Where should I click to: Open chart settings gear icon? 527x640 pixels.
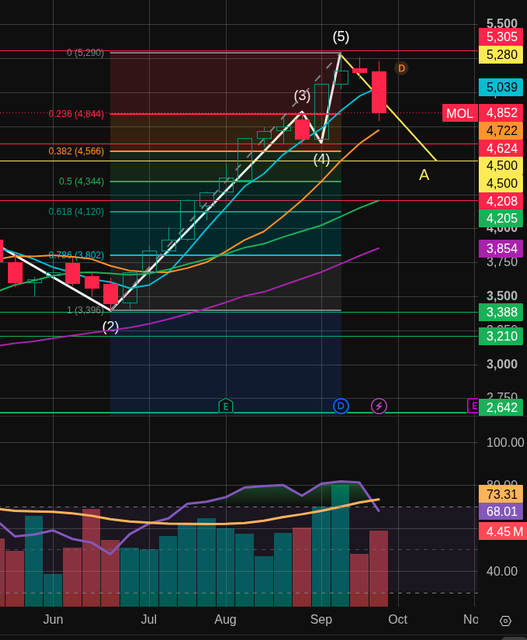(x=505, y=621)
